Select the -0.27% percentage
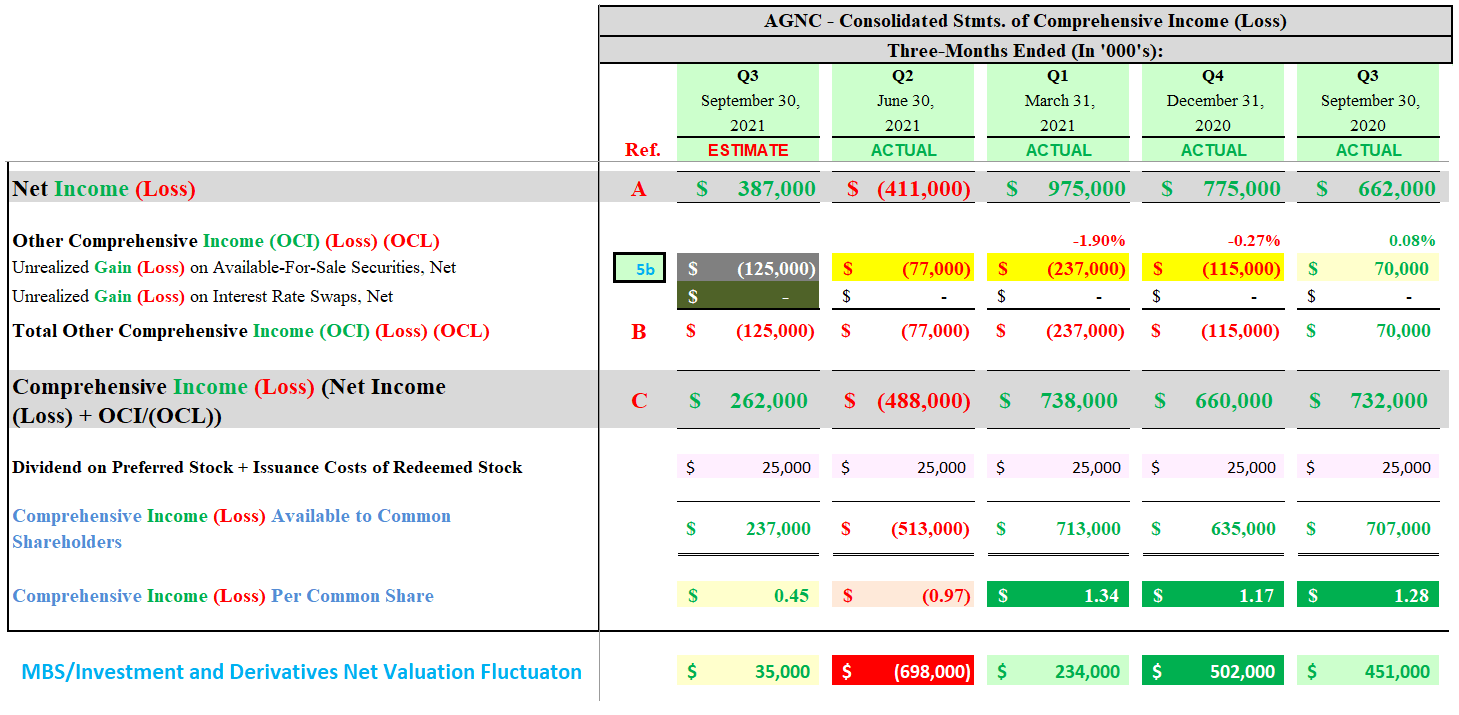Screen dimensions: 1459x715 1253,241
